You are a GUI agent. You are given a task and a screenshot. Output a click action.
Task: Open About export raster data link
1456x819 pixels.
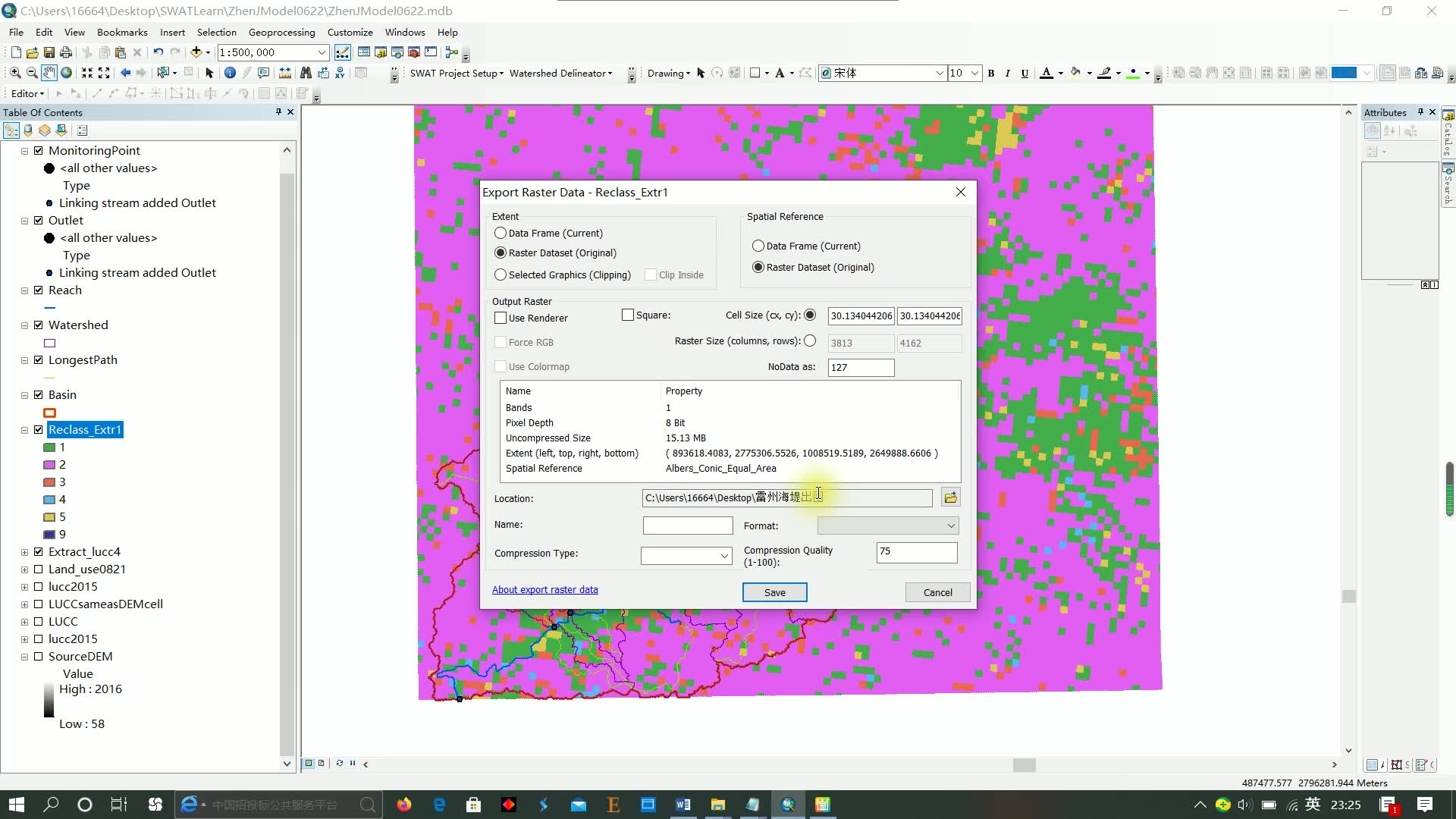(544, 589)
